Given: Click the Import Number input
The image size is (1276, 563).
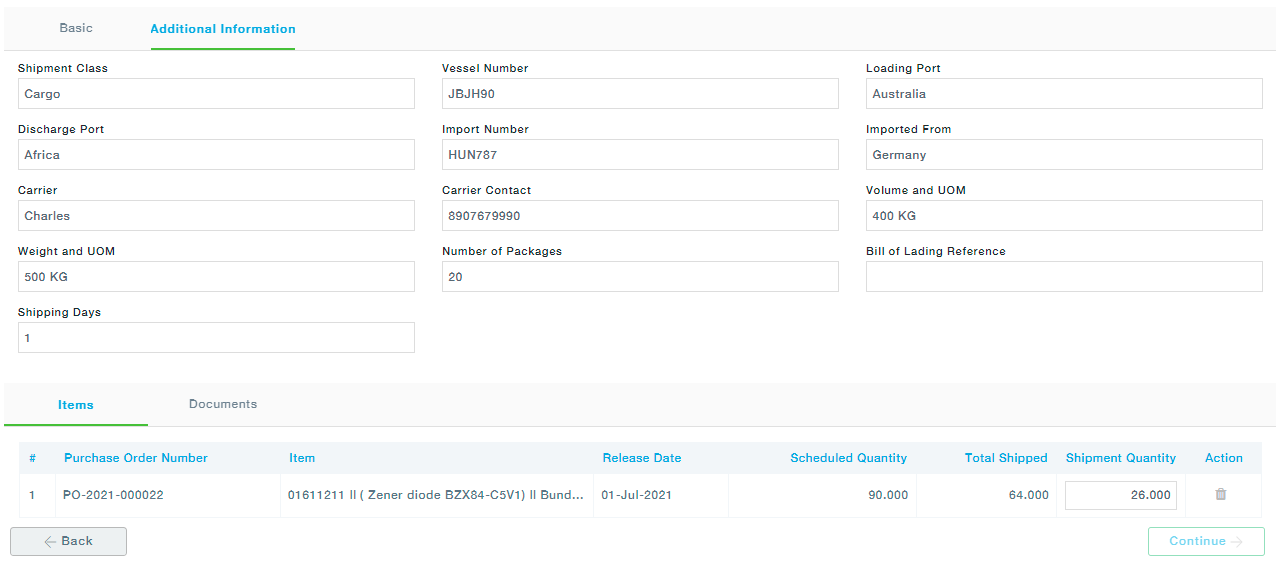Looking at the screenshot, I should pyautogui.click(x=640, y=155).
